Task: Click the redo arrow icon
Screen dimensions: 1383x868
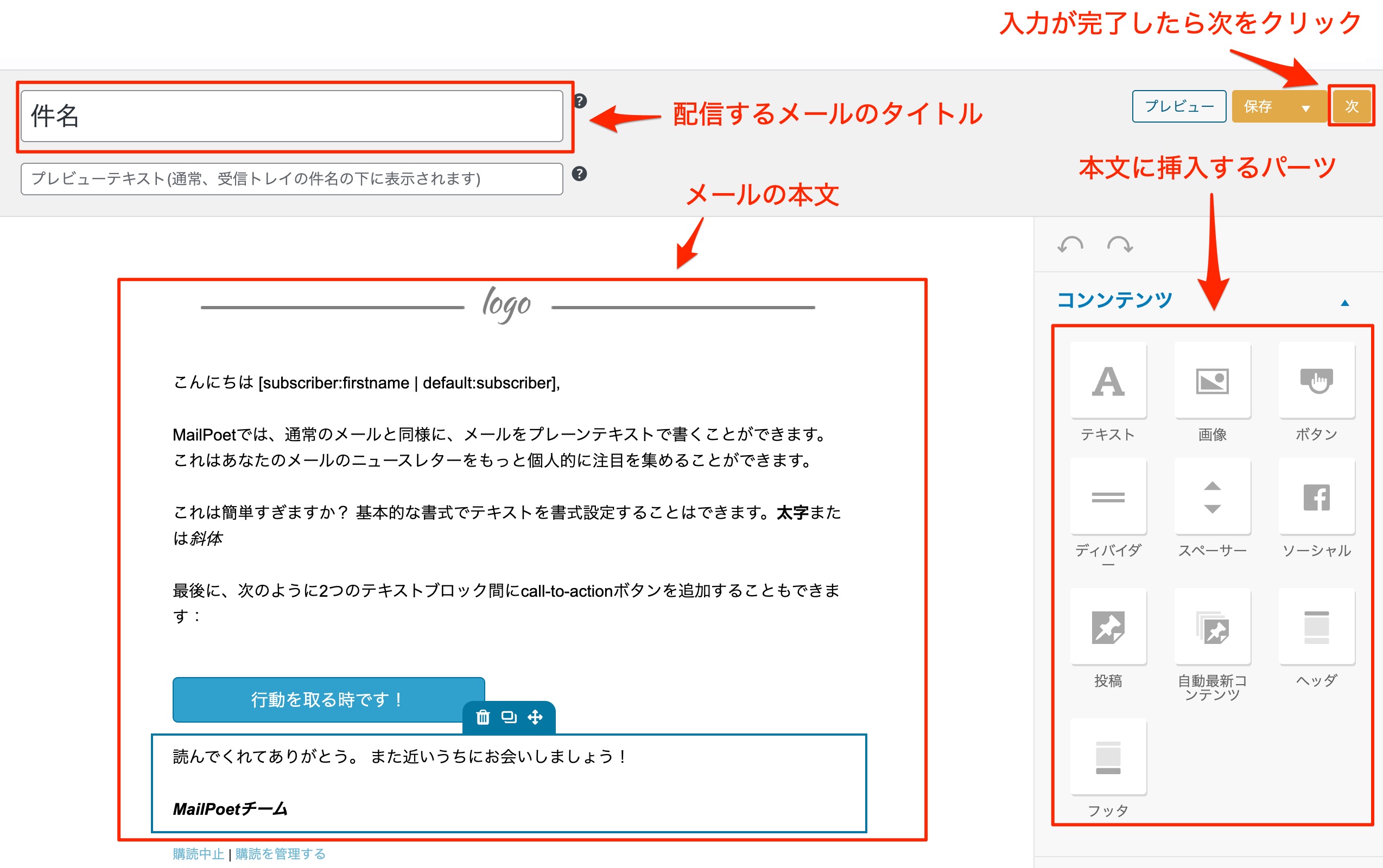Action: coord(1119,245)
